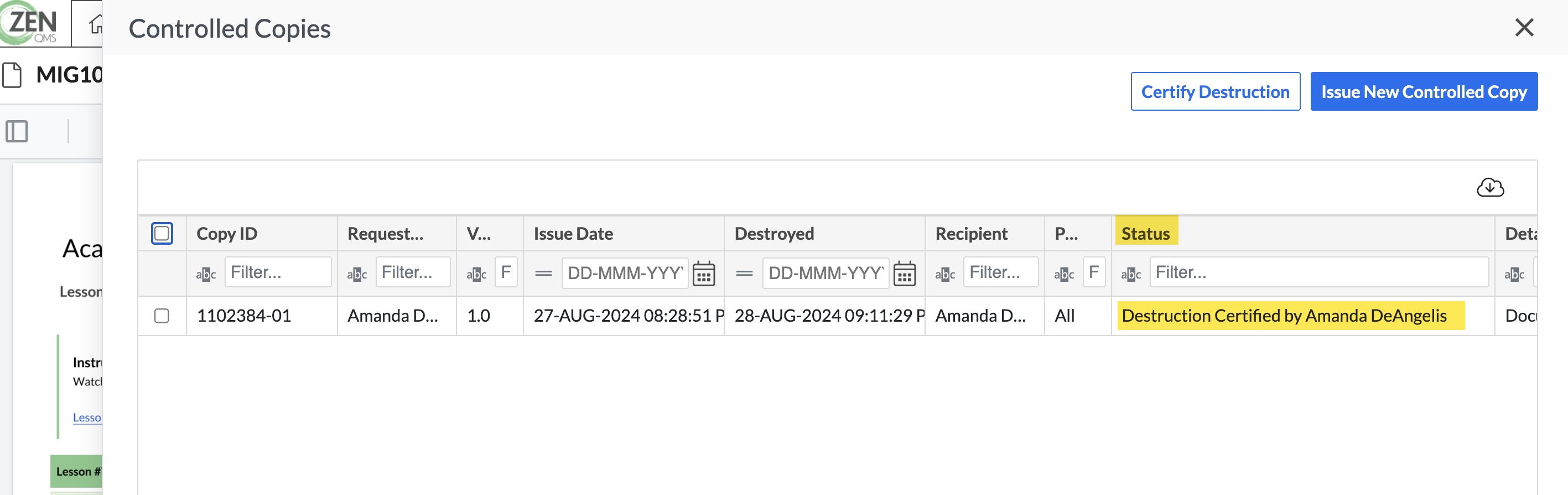Open the Issue Date equals operator dropdown
The image size is (1568, 495).
pyautogui.click(x=543, y=274)
